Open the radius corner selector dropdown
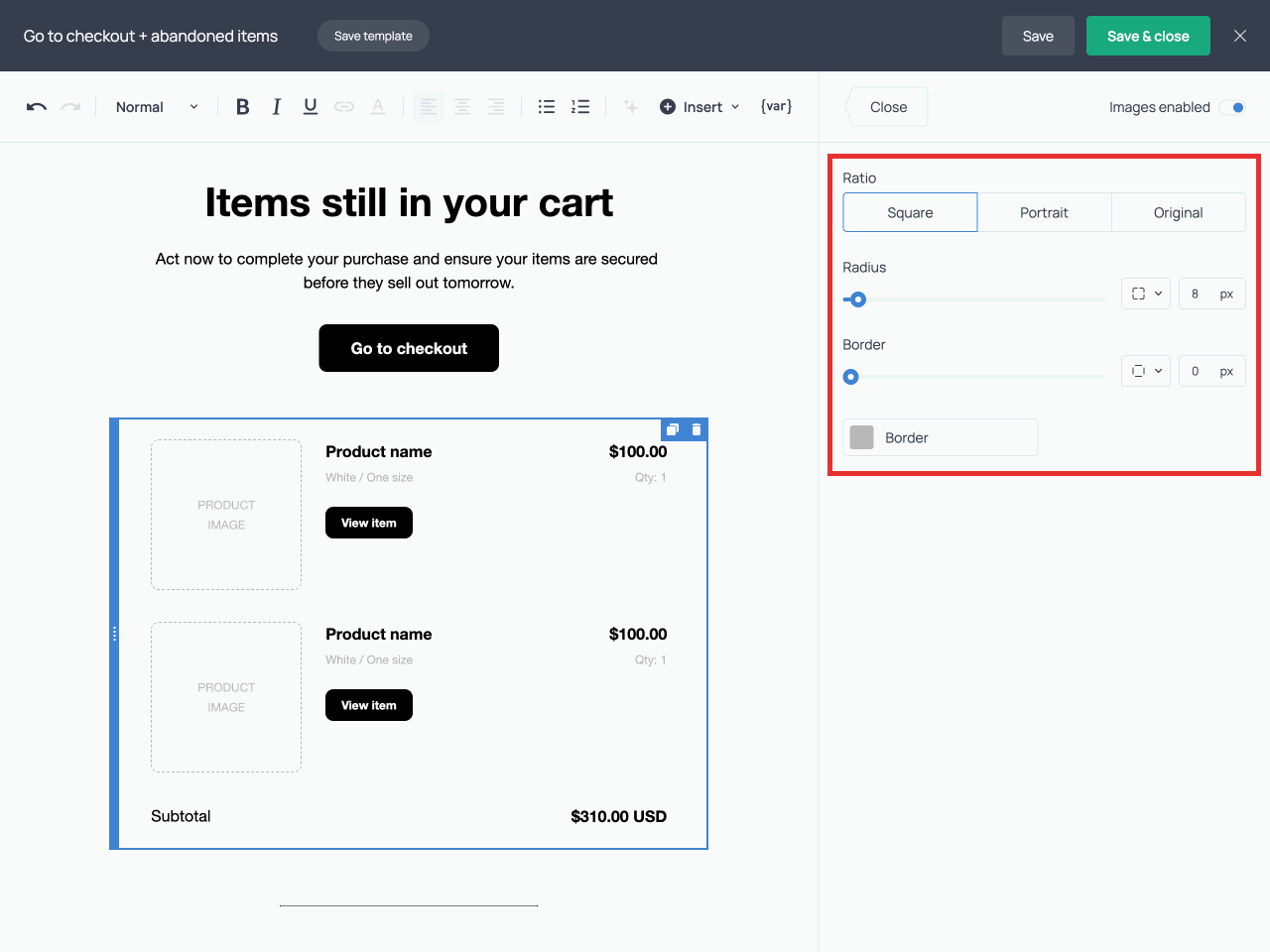Viewport: 1270px width, 952px height. click(1146, 294)
